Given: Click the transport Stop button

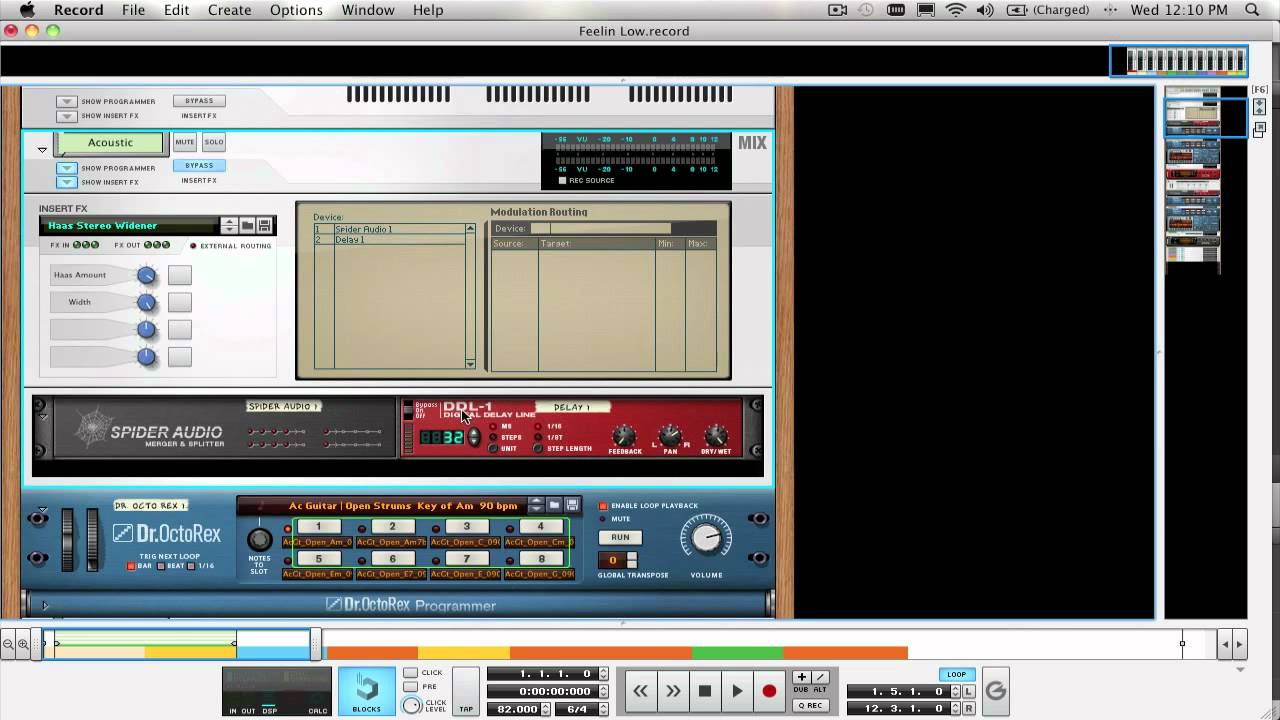Looking at the screenshot, I should [x=705, y=691].
